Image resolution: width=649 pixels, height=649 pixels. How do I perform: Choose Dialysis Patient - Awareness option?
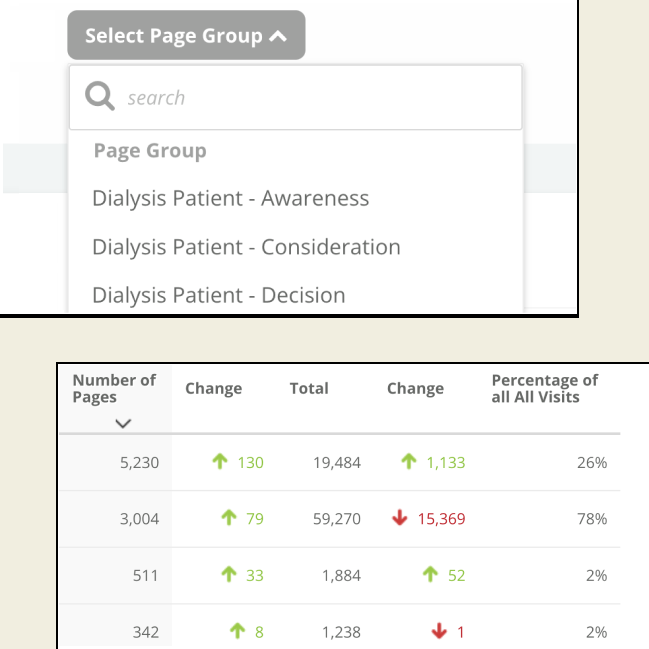(x=230, y=198)
